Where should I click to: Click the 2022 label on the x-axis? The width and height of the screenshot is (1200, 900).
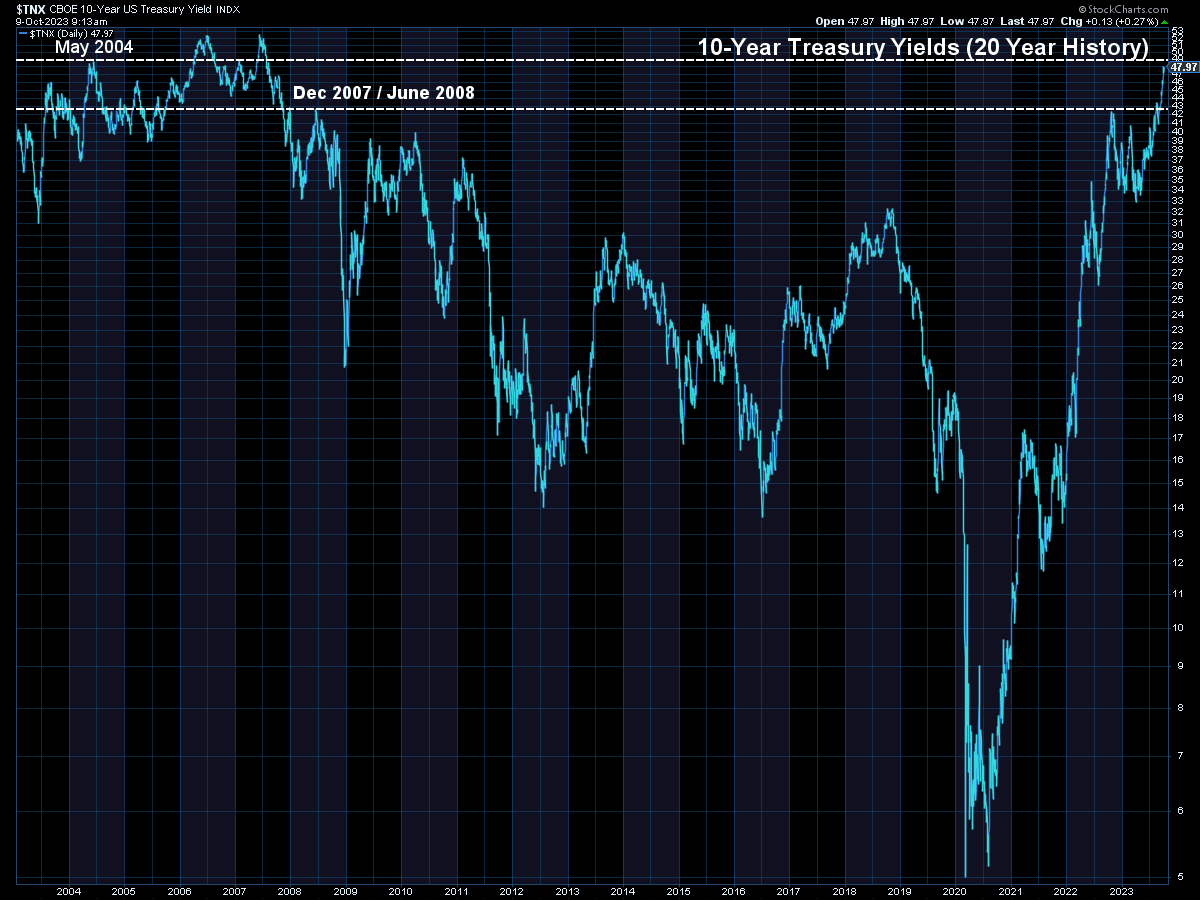point(1064,891)
